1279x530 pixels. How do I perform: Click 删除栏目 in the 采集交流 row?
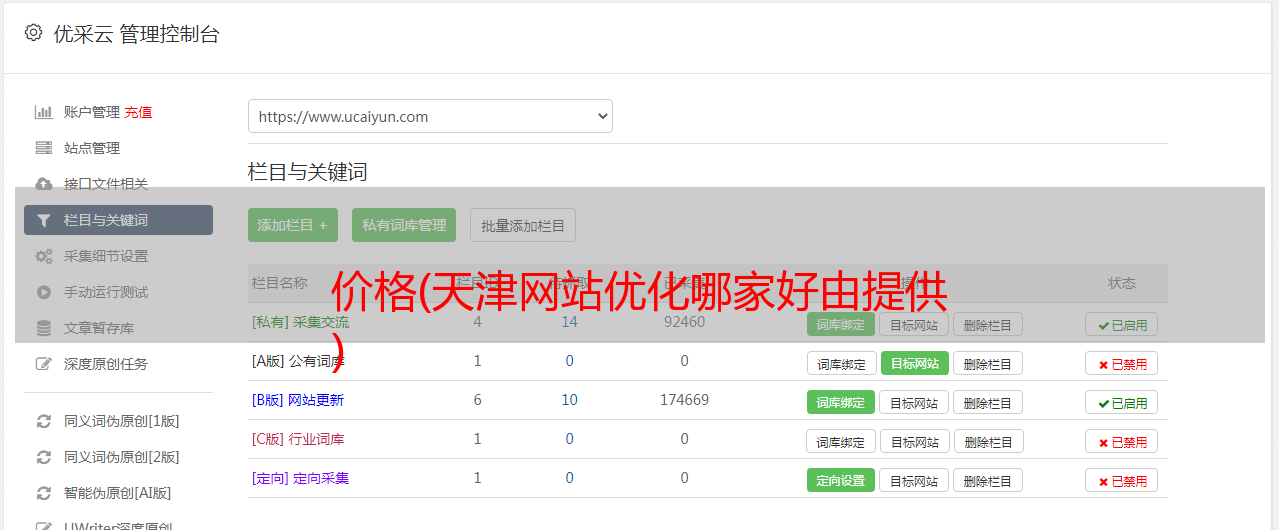(x=988, y=324)
